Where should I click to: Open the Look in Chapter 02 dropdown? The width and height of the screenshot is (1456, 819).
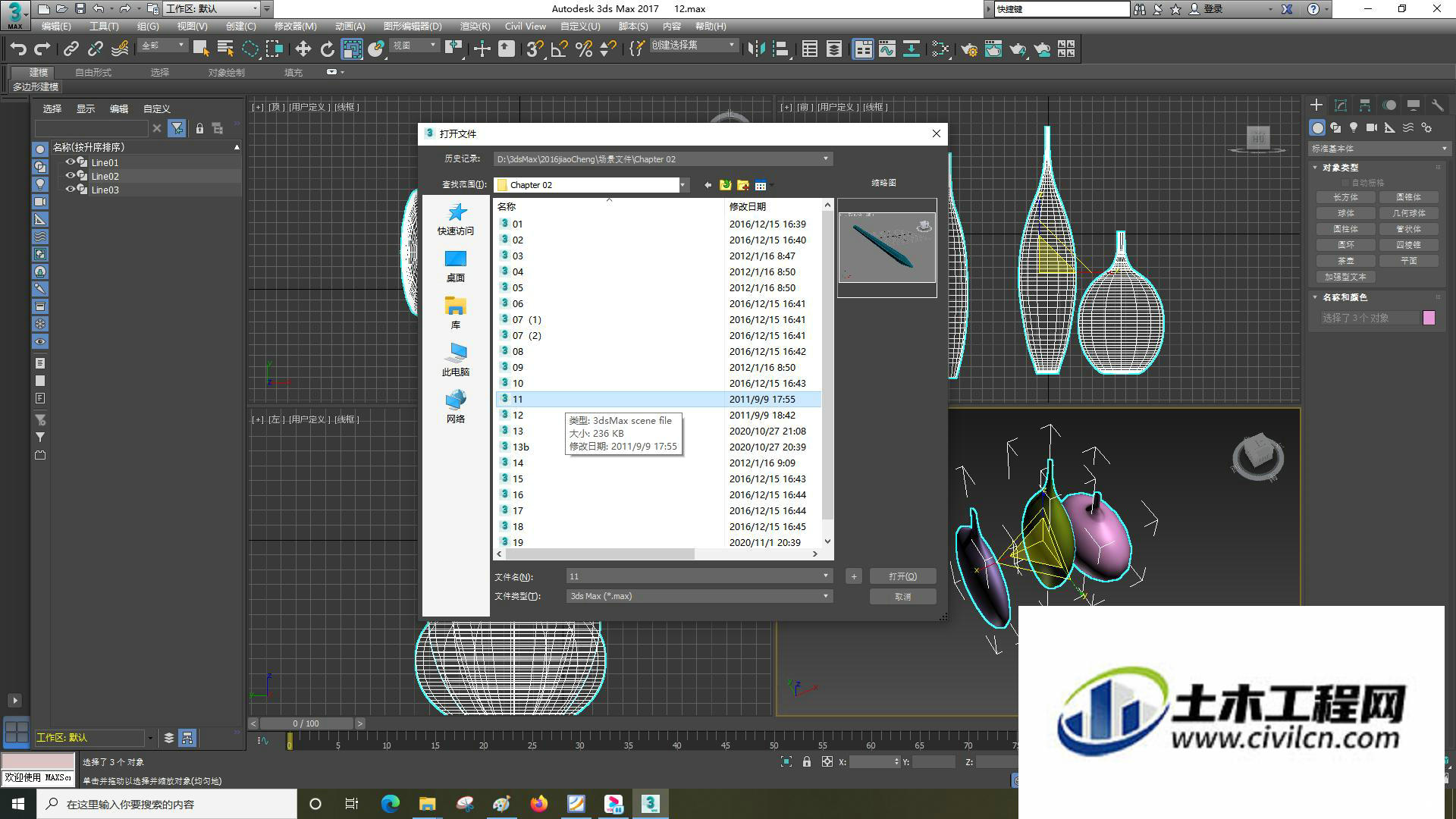pos(682,185)
